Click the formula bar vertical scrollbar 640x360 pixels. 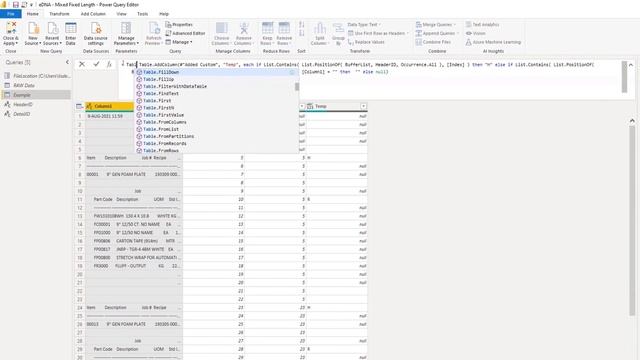point(624,77)
